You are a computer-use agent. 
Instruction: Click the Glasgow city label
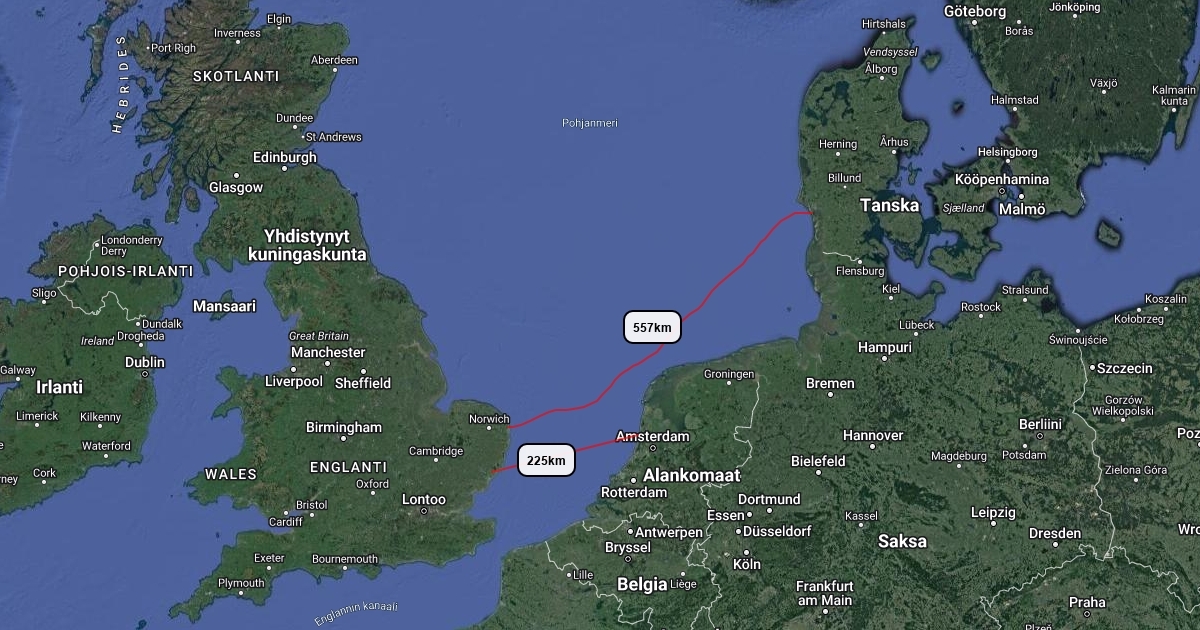[x=236, y=187]
